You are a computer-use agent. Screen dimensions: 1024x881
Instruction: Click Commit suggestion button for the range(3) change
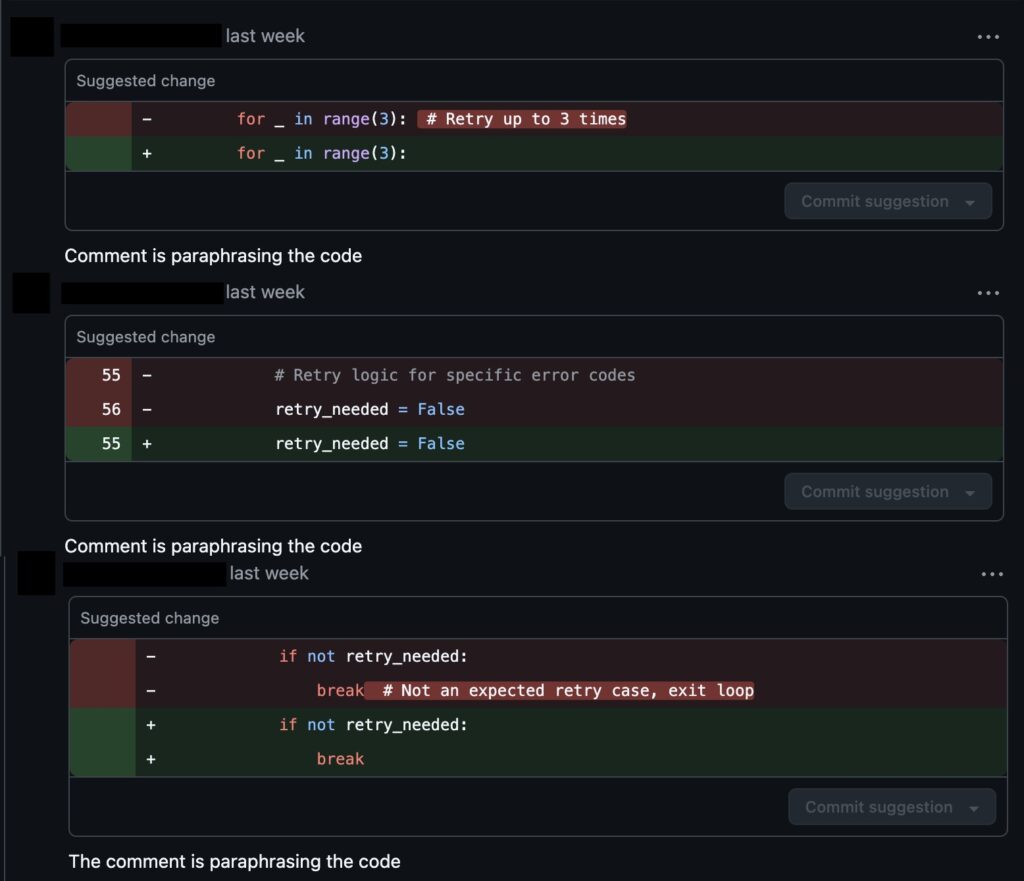tap(874, 201)
